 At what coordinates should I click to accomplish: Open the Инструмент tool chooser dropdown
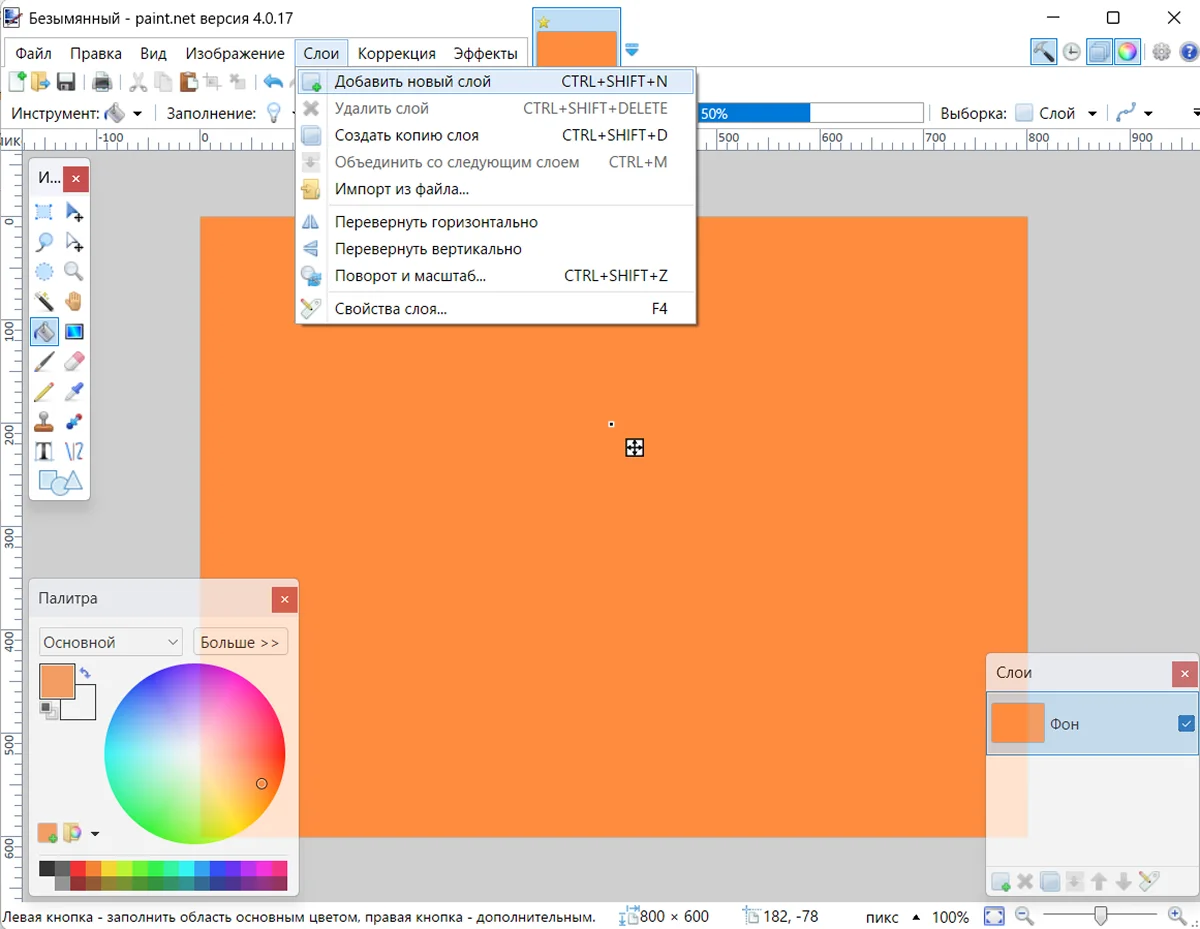click(x=137, y=114)
